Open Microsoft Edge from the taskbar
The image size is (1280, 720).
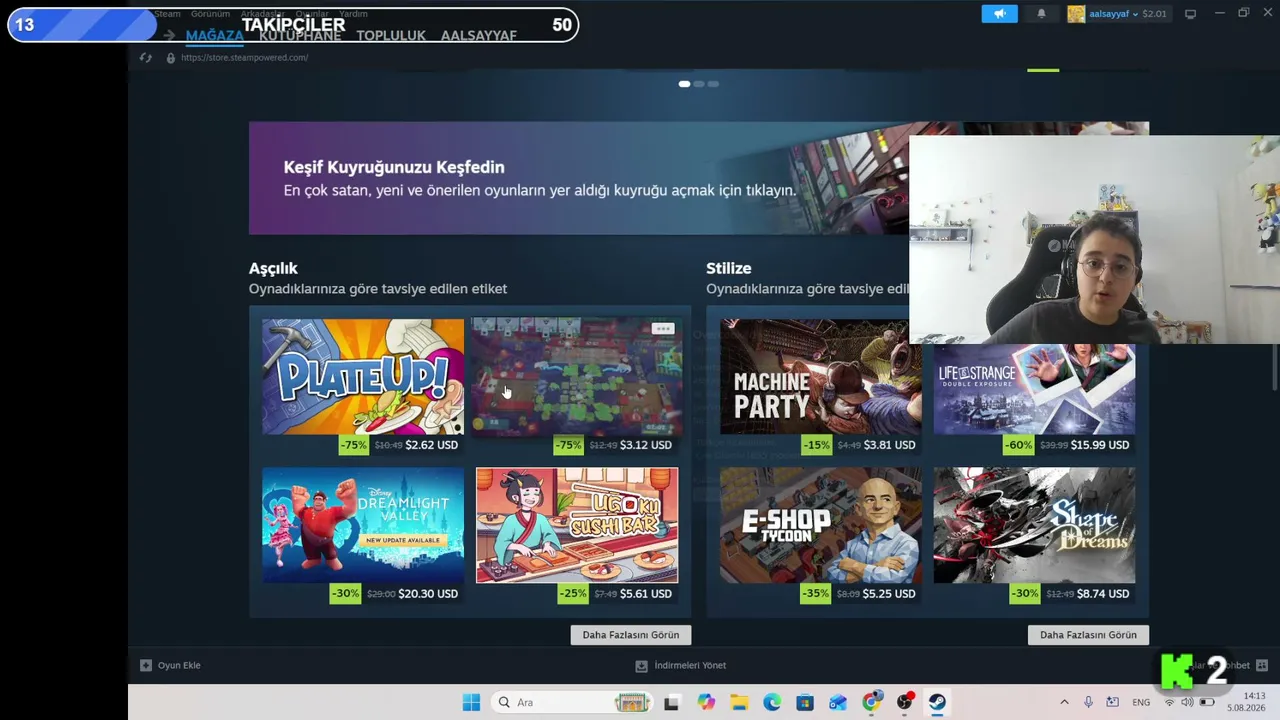pyautogui.click(x=772, y=702)
